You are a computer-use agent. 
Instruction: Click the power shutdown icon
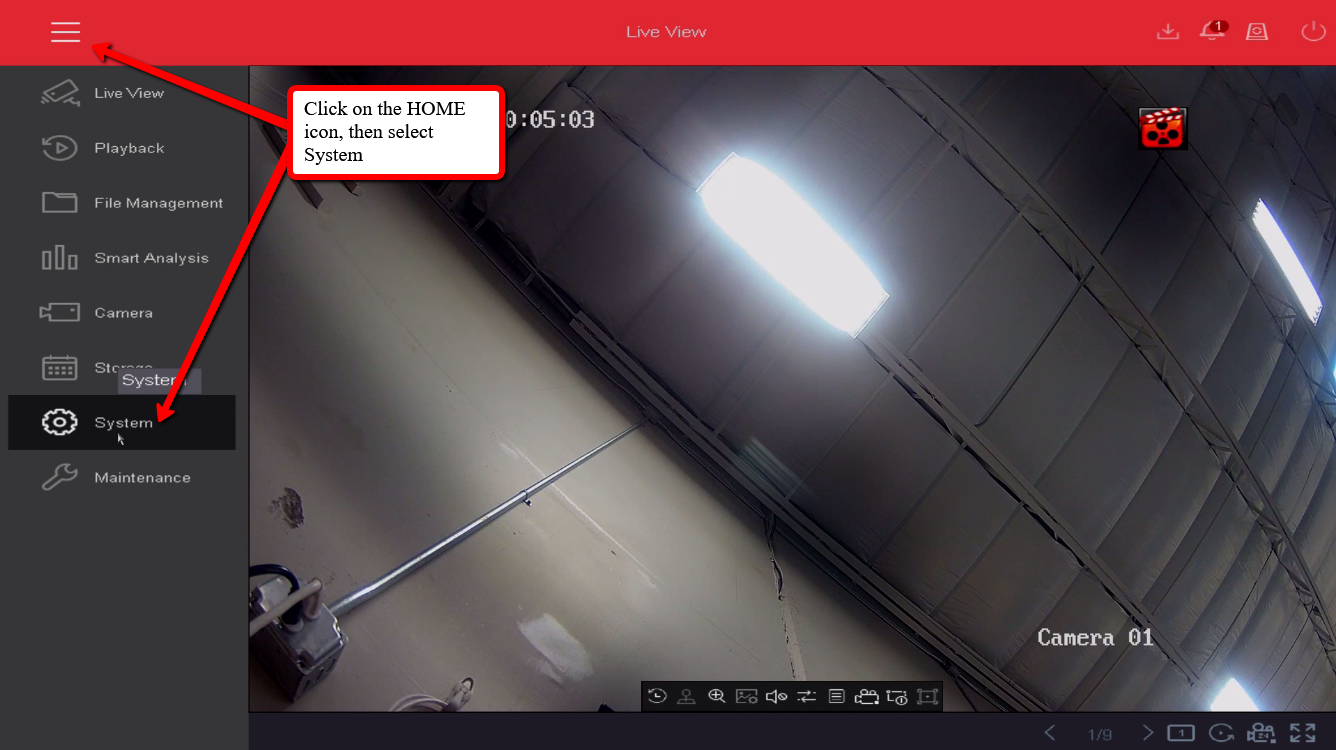[x=1312, y=32]
